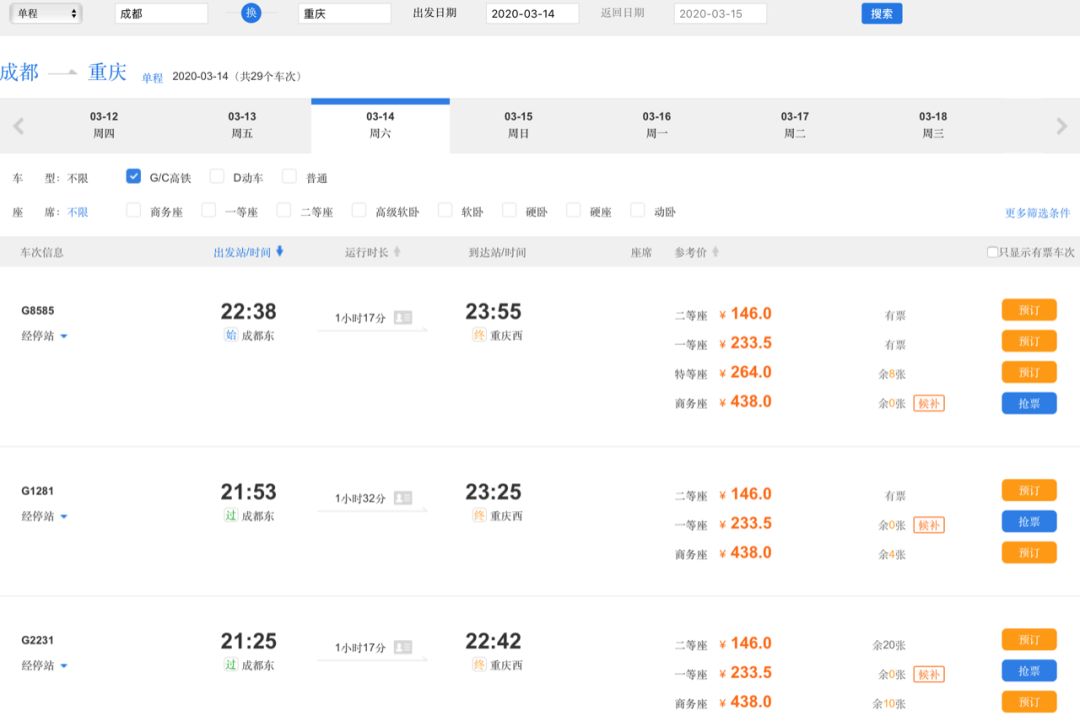Go to previous dates with left arrow
The height and width of the screenshot is (721, 1080).
coord(18,126)
